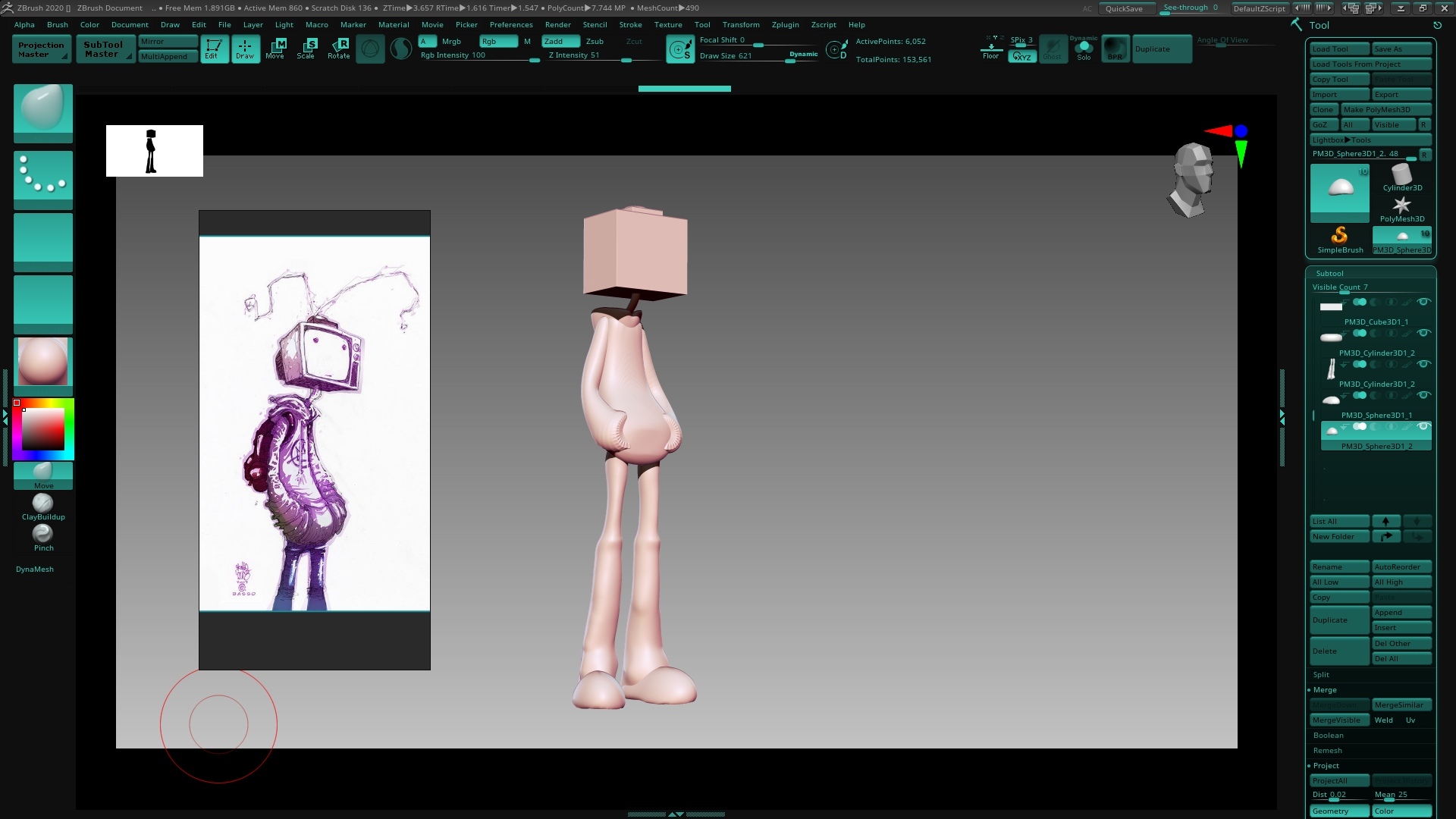Select the SimpleBrush tool icon
Image resolution: width=1456 pixels, height=819 pixels.
pos(1340,240)
